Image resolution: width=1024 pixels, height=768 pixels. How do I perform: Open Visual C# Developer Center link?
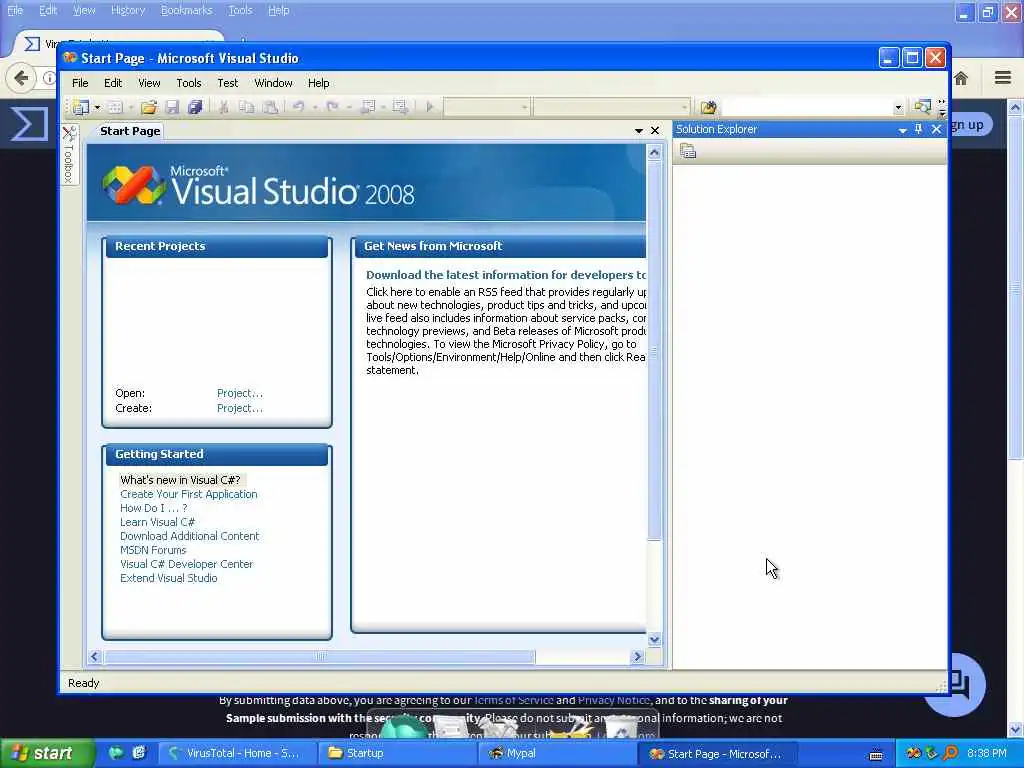coord(186,564)
